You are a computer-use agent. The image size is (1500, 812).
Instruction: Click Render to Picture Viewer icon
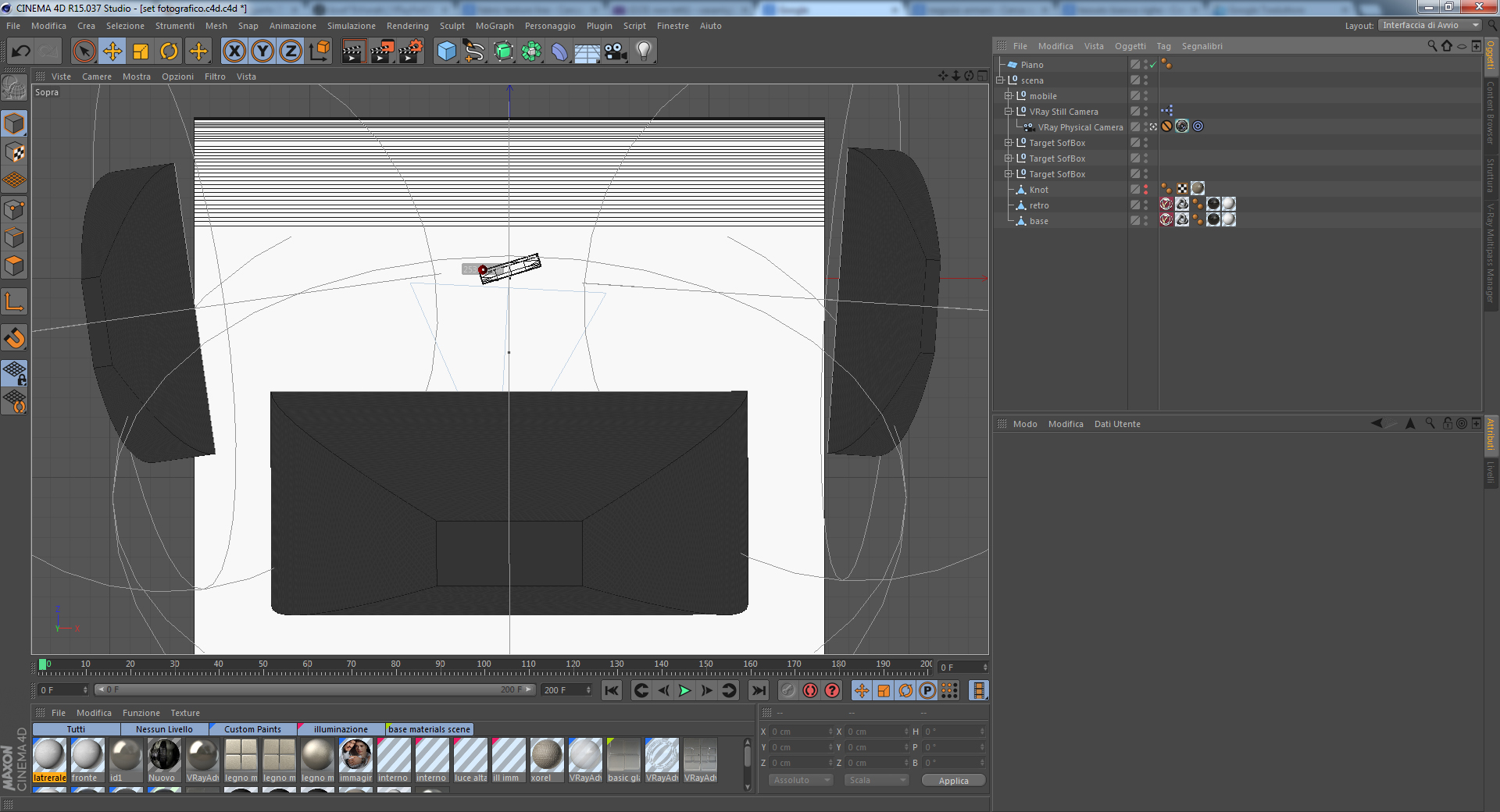click(382, 52)
